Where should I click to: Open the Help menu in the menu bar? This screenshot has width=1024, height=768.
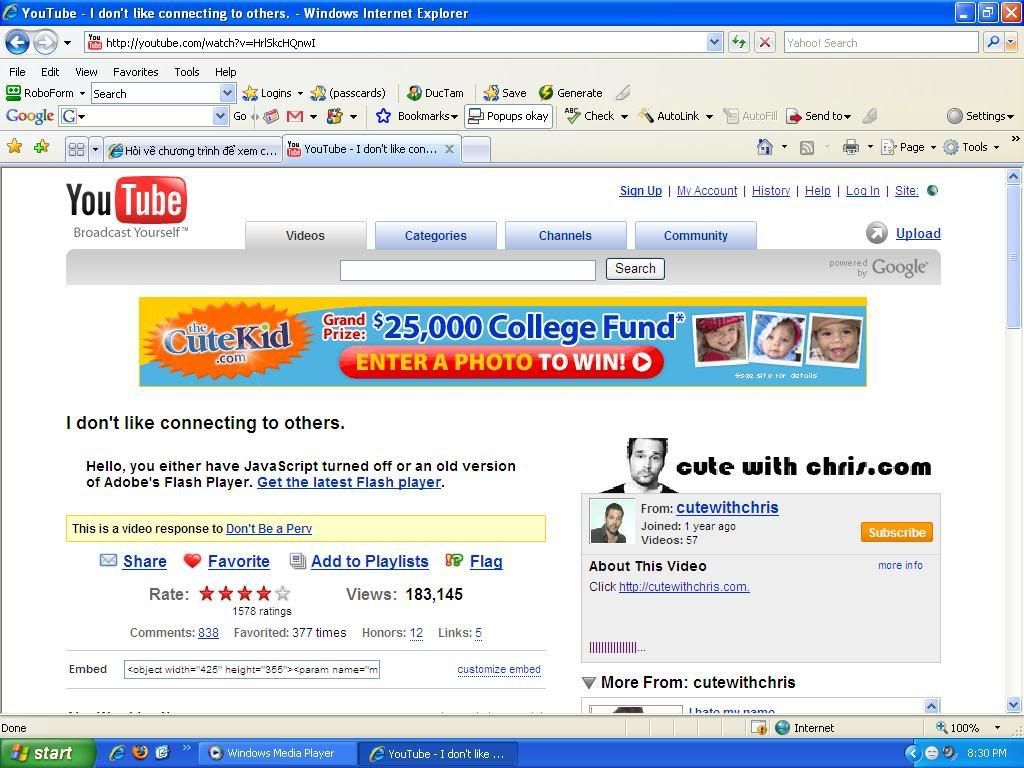(225, 72)
